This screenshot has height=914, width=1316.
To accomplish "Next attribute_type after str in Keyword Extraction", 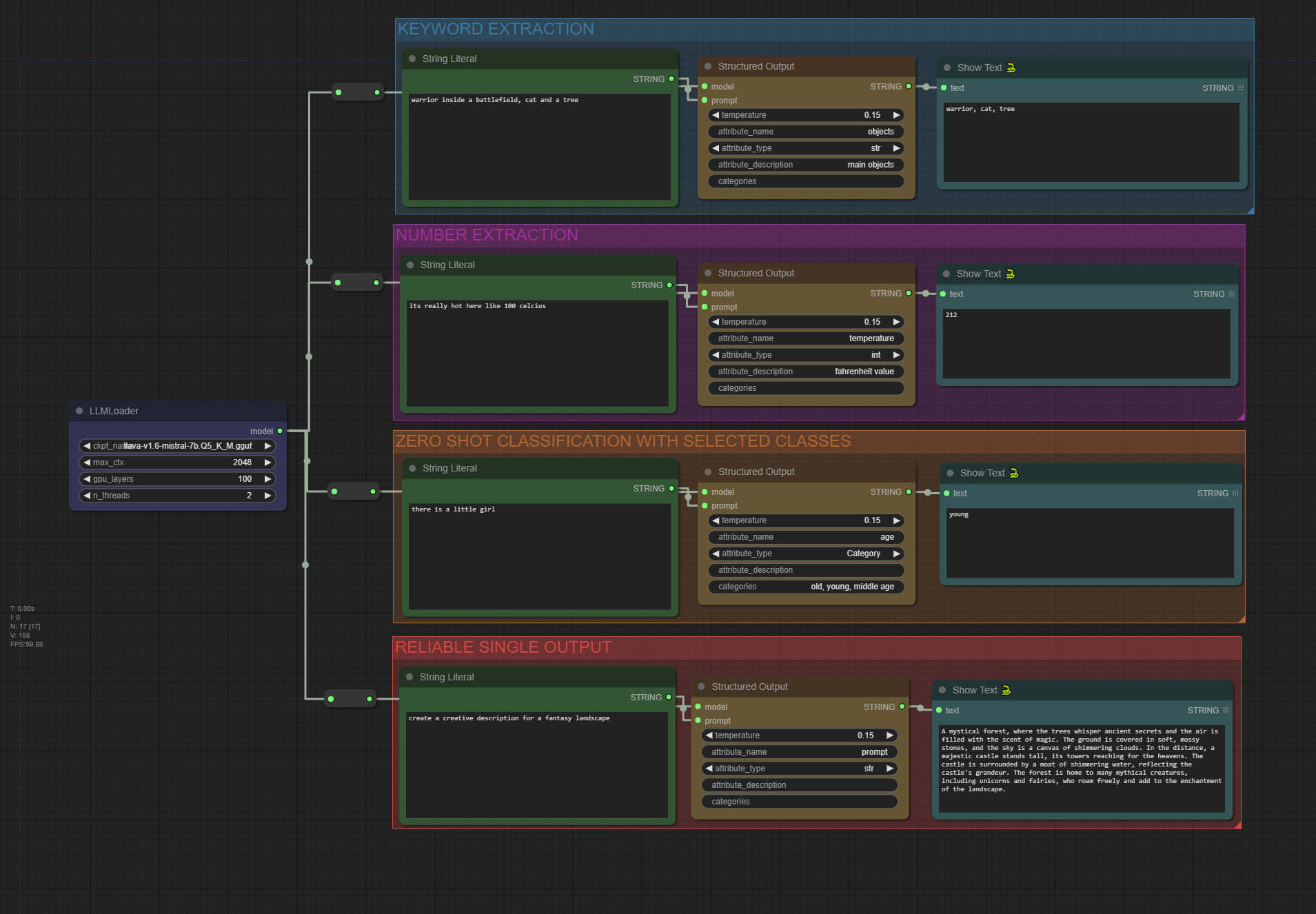I will [896, 148].
